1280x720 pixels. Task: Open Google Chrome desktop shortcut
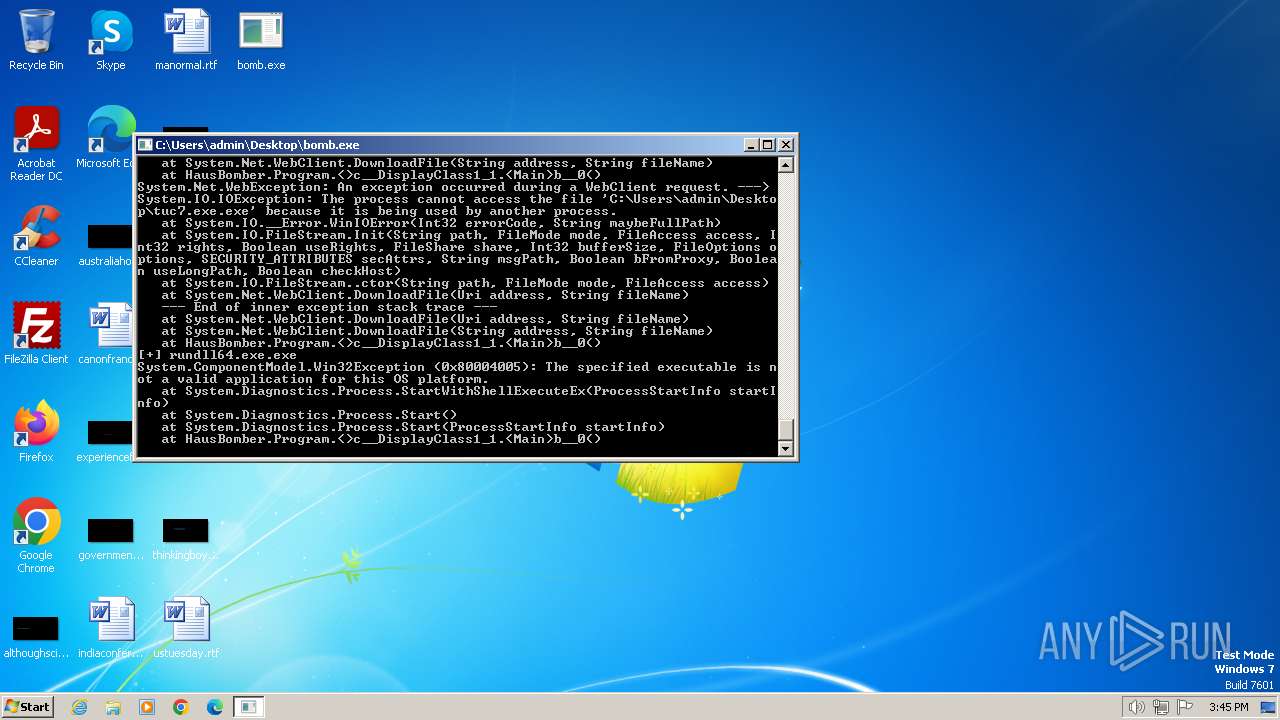(x=36, y=536)
